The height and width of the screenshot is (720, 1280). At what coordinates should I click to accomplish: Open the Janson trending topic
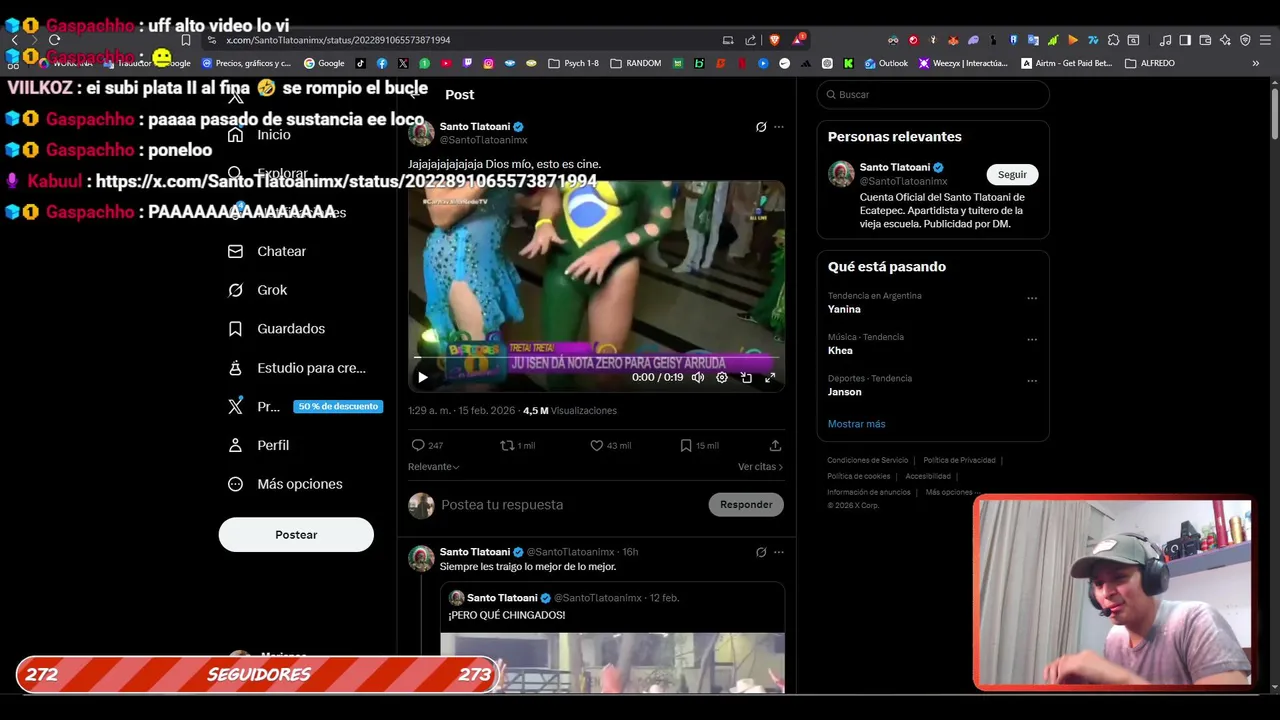click(x=844, y=392)
